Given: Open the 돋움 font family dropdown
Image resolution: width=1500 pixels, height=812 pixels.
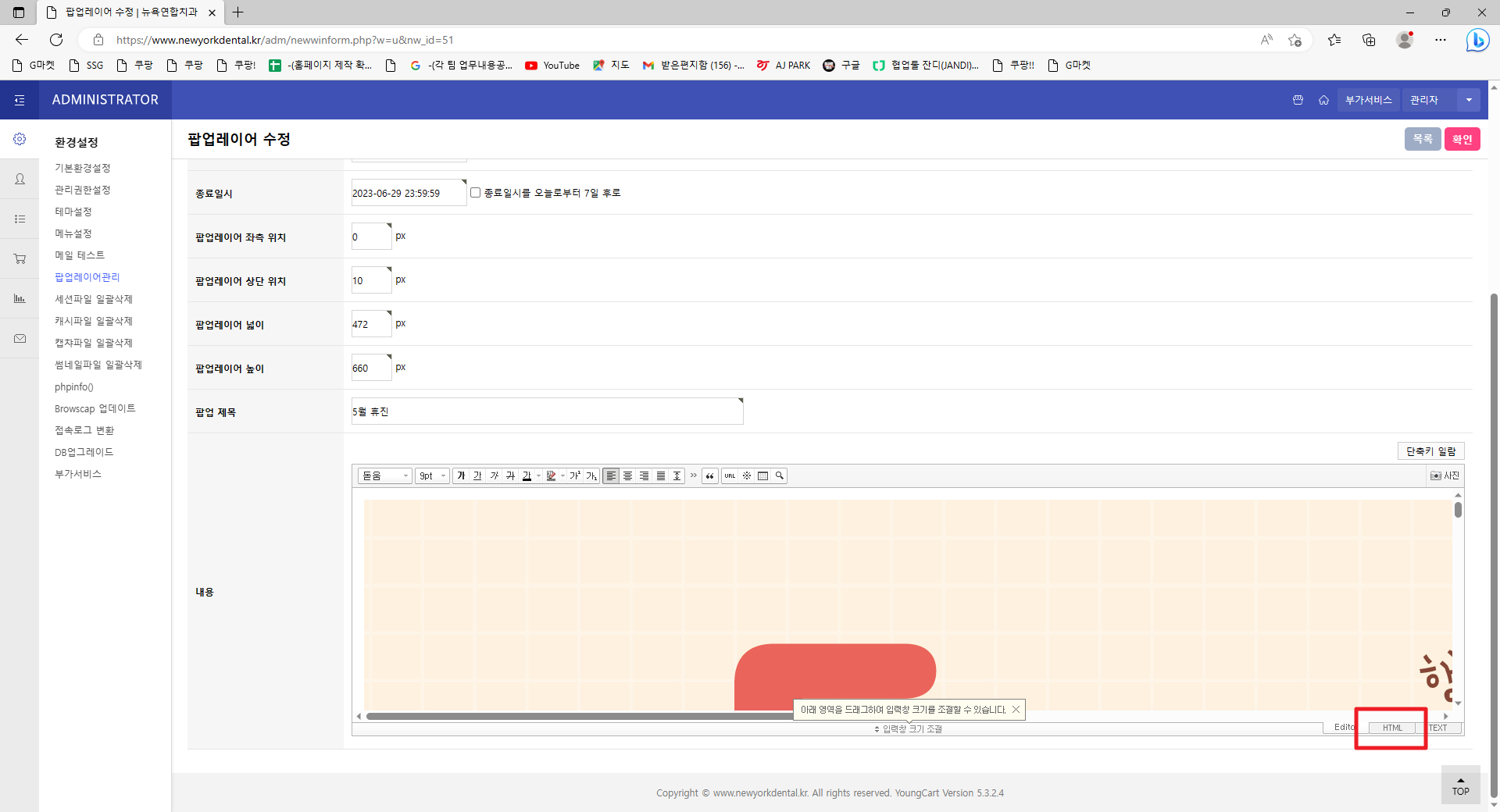Looking at the screenshot, I should pyautogui.click(x=384, y=475).
